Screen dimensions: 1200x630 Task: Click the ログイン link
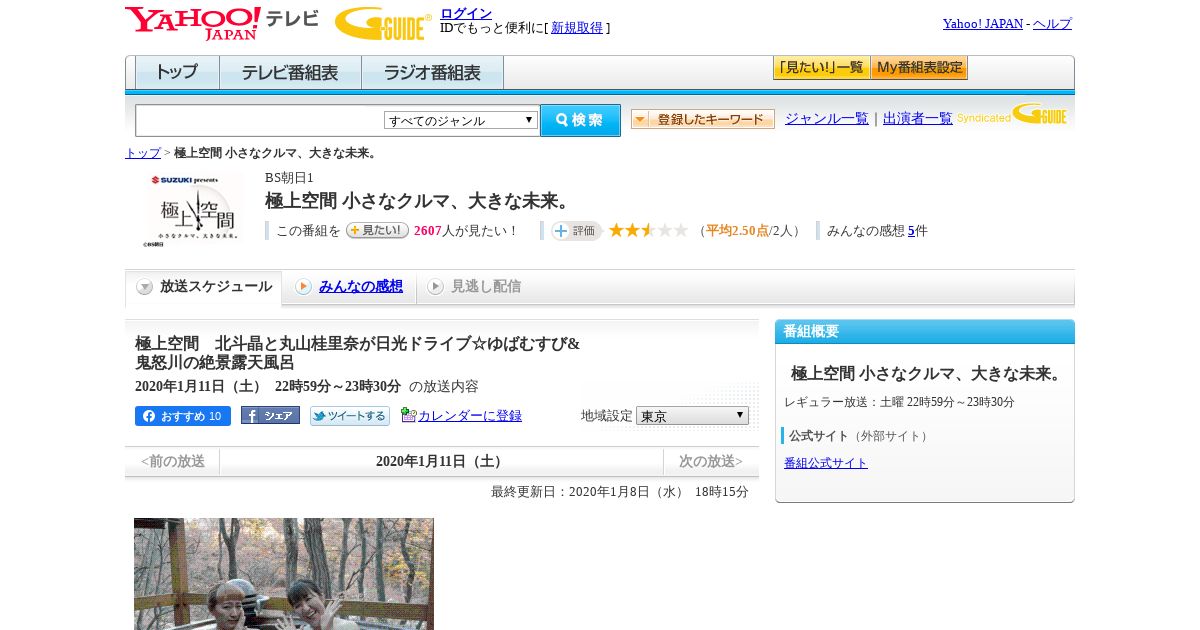point(466,13)
